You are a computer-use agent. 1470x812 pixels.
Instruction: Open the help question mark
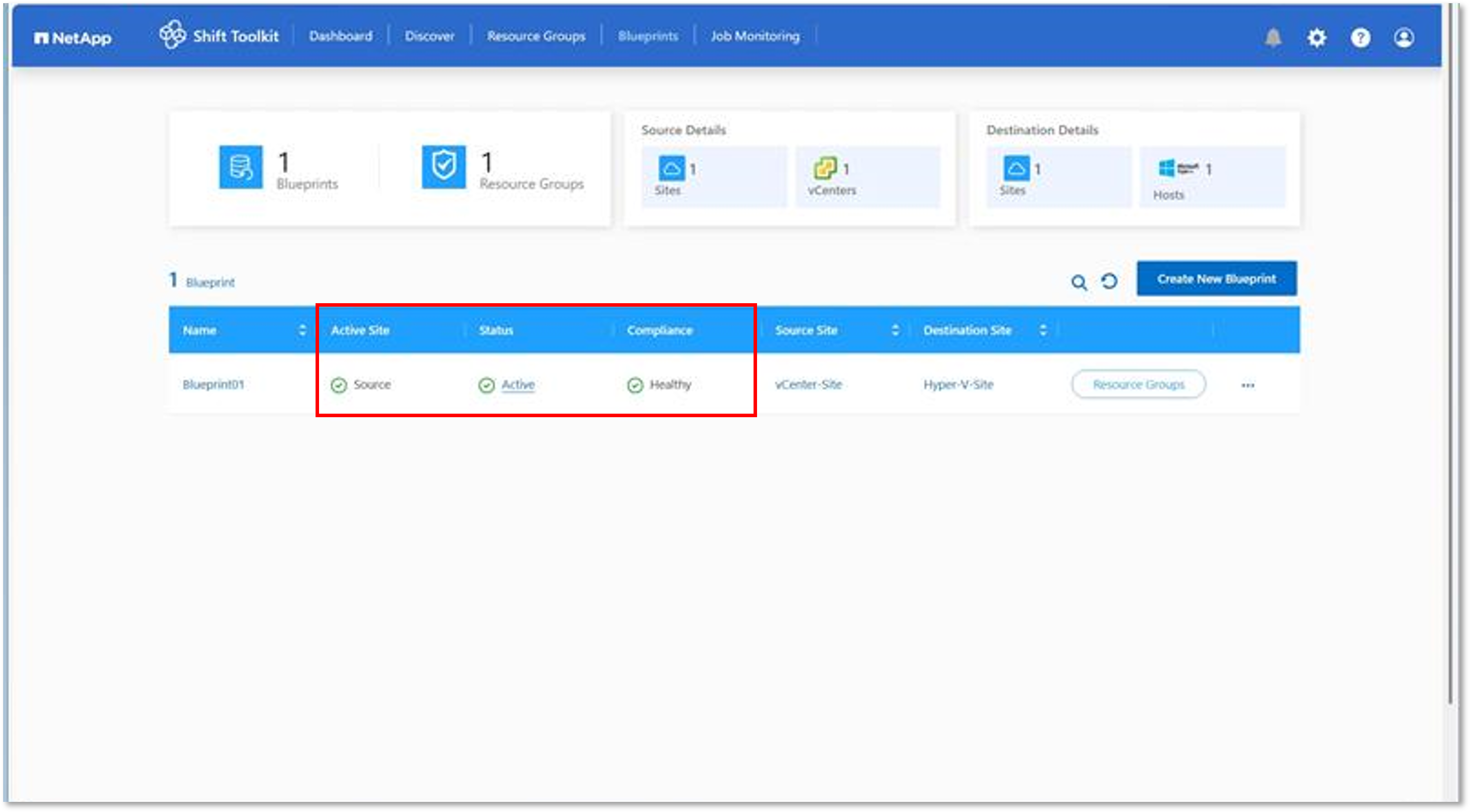click(x=1361, y=38)
